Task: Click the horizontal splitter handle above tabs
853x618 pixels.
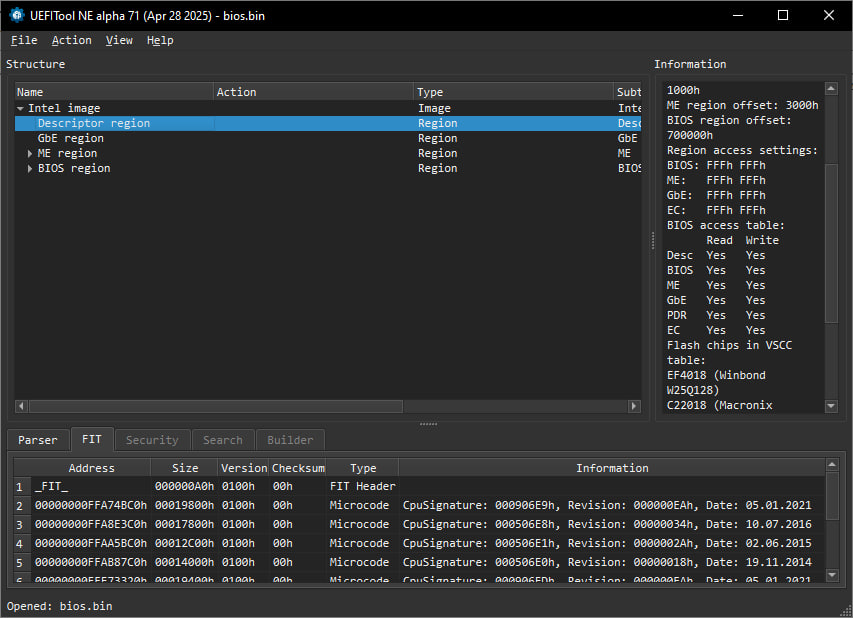Action: (428, 424)
